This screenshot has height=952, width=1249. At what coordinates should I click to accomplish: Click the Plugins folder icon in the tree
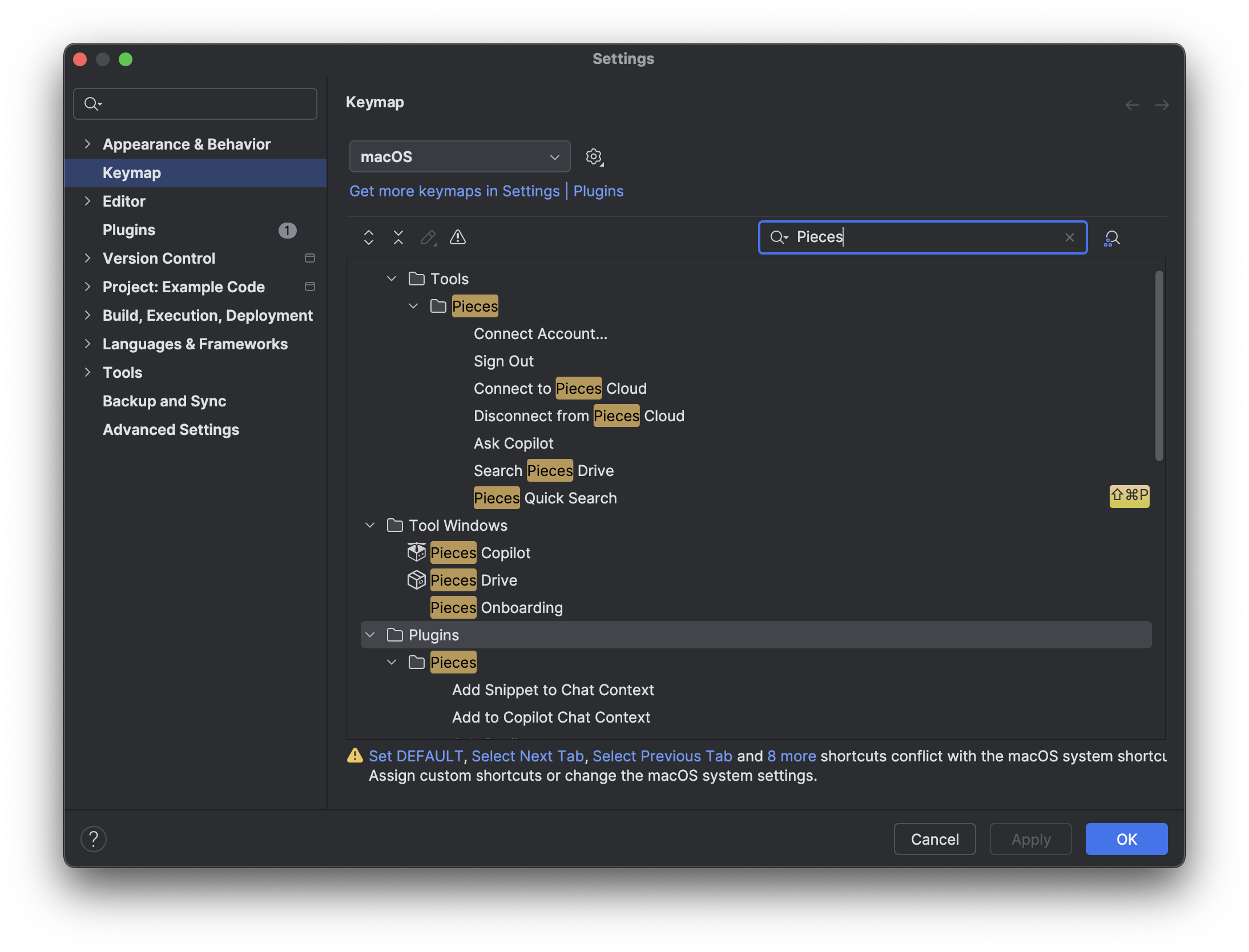coord(395,635)
